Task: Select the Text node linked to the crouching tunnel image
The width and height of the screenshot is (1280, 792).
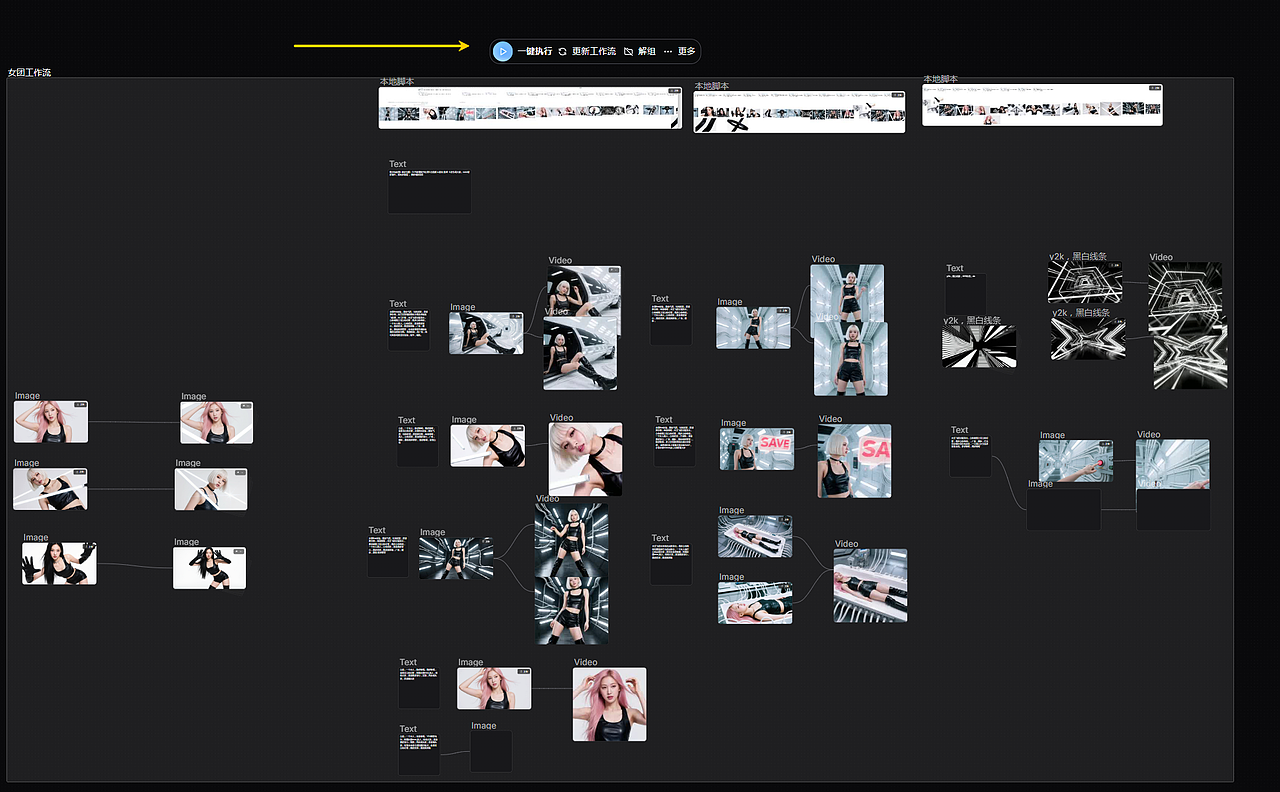Action: (388, 556)
